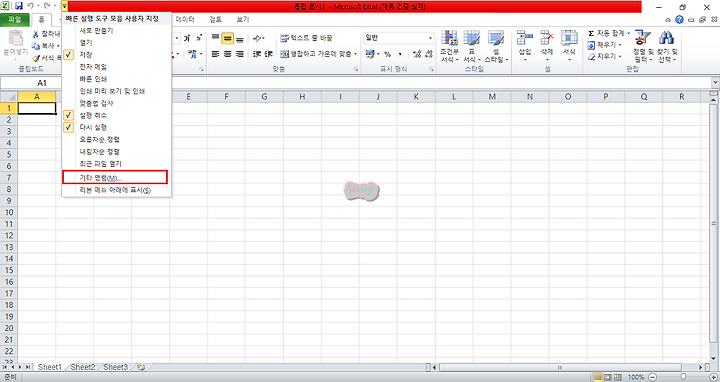Click the Redo arrow icon in title bar
The height and width of the screenshot is (382, 720).
coord(46,6)
